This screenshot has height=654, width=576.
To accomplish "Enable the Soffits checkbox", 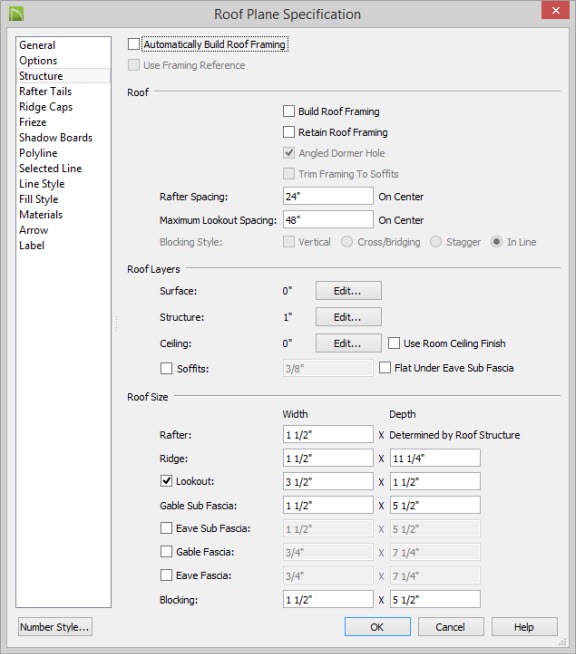I will pos(166,368).
